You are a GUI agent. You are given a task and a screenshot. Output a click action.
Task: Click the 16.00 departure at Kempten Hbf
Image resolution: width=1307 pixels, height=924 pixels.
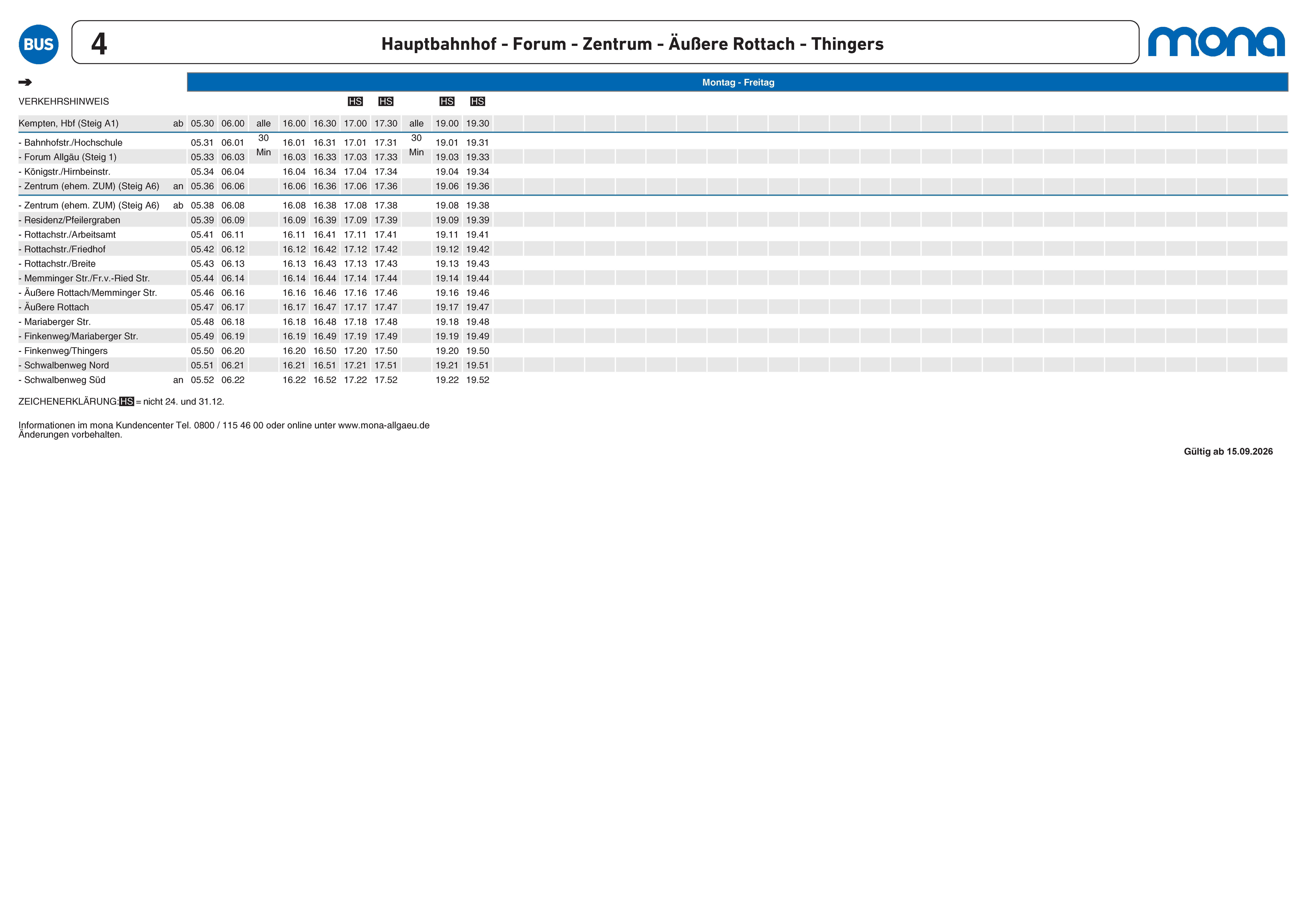coord(294,123)
